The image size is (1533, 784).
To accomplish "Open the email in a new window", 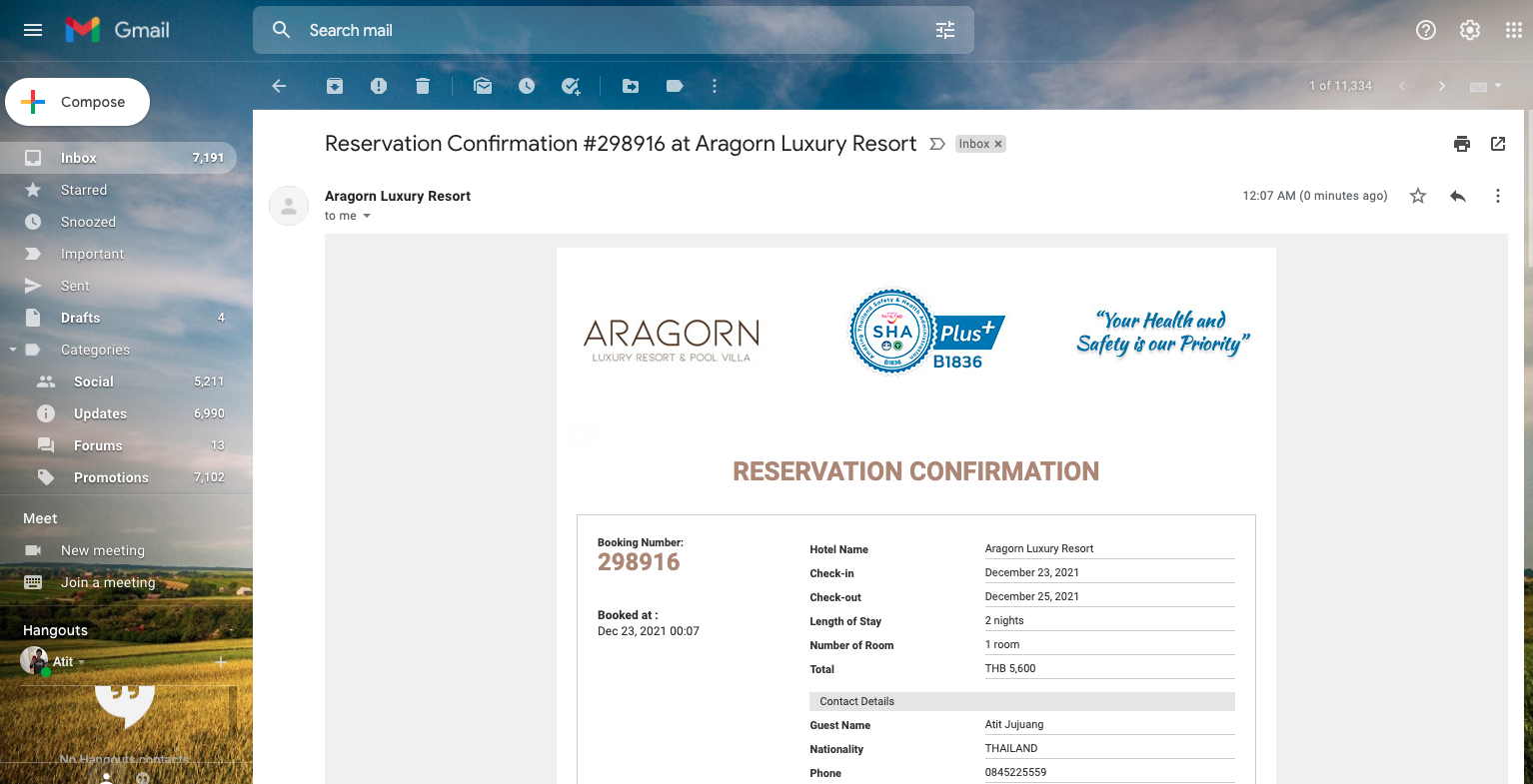I will coord(1498,144).
